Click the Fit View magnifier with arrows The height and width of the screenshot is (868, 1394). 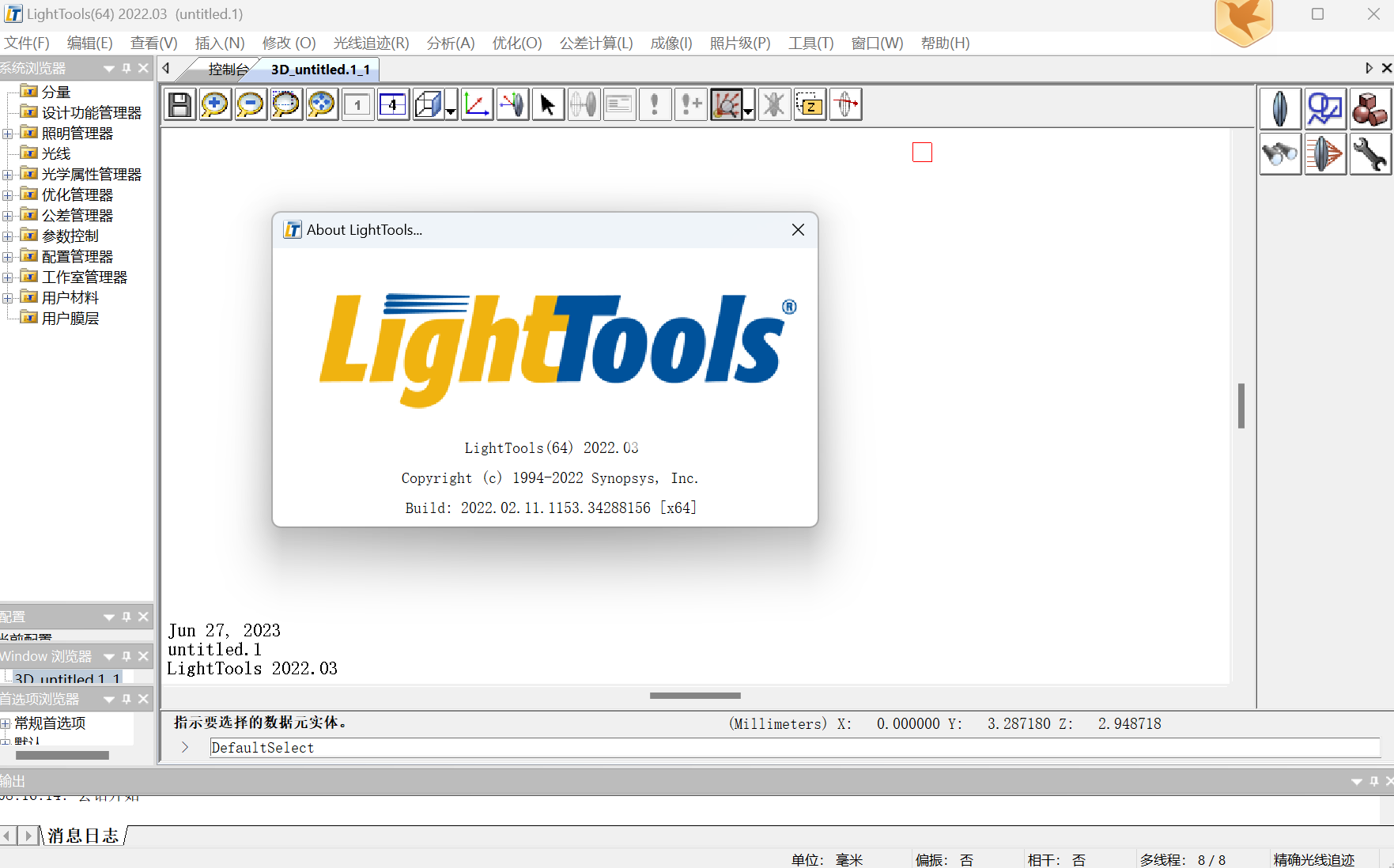click(322, 104)
